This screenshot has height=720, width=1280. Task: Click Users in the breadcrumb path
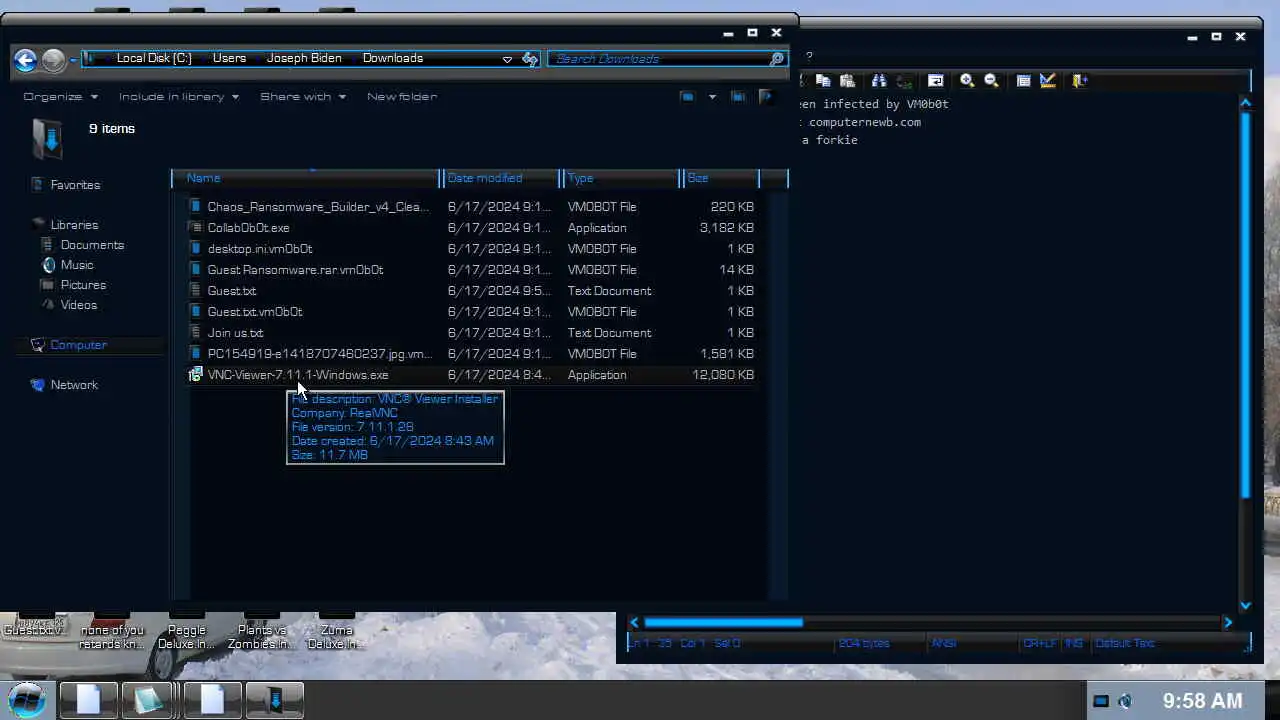pos(229,58)
